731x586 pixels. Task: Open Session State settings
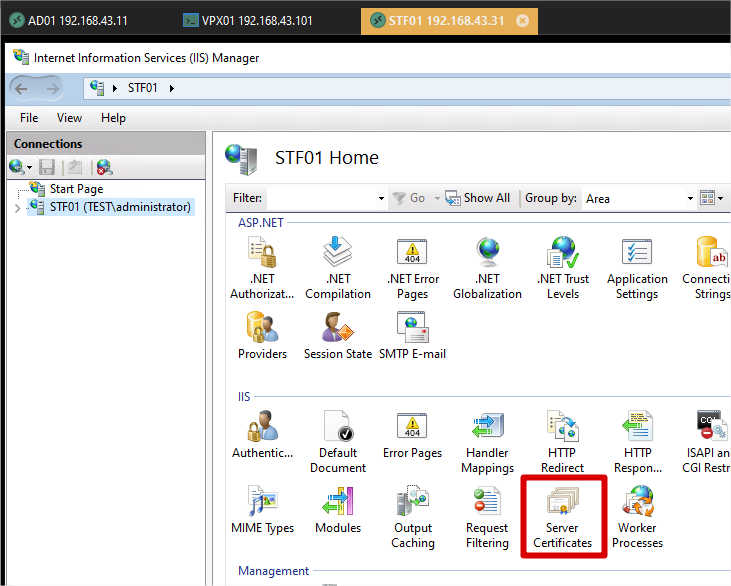pos(338,336)
